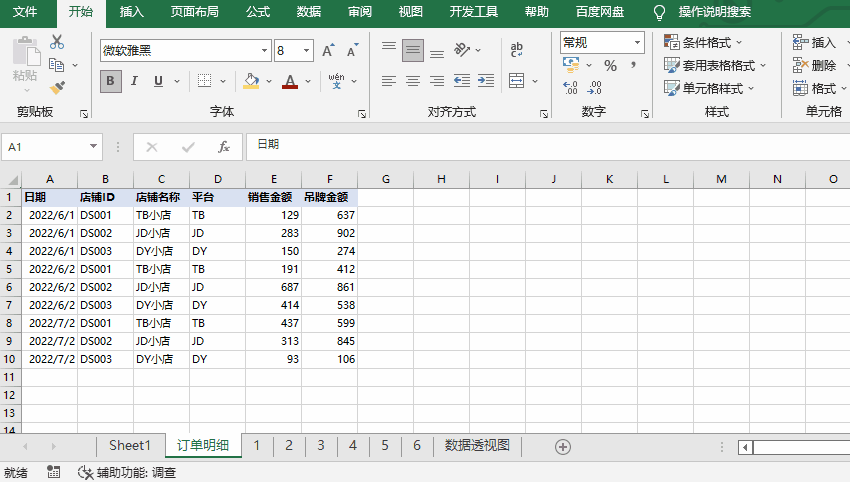This screenshot has width=850, height=482.
Task: Click Merge and Center icon
Action: tap(517, 81)
